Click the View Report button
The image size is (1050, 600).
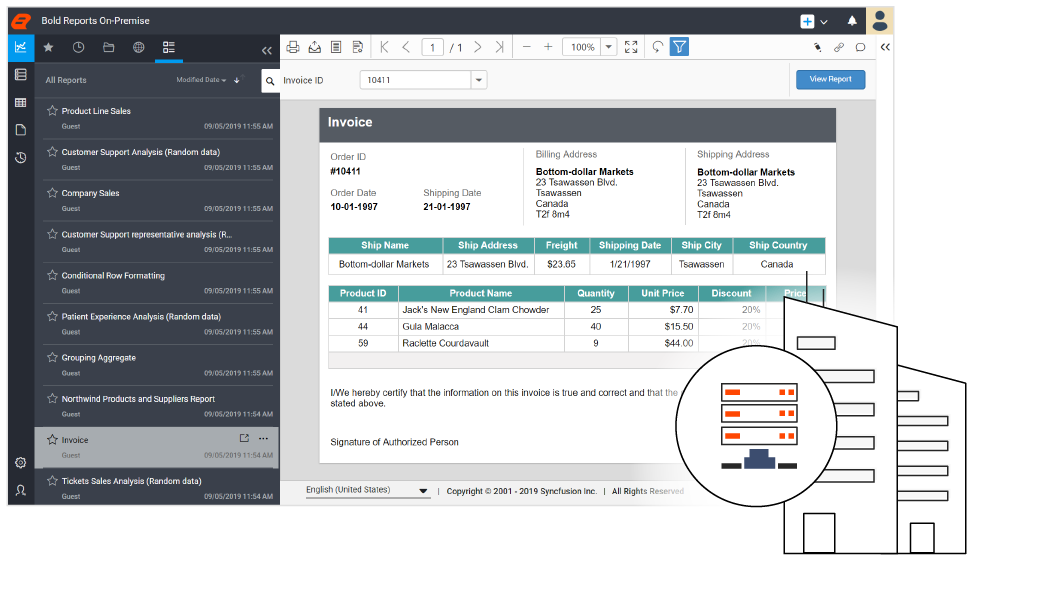[830, 79]
